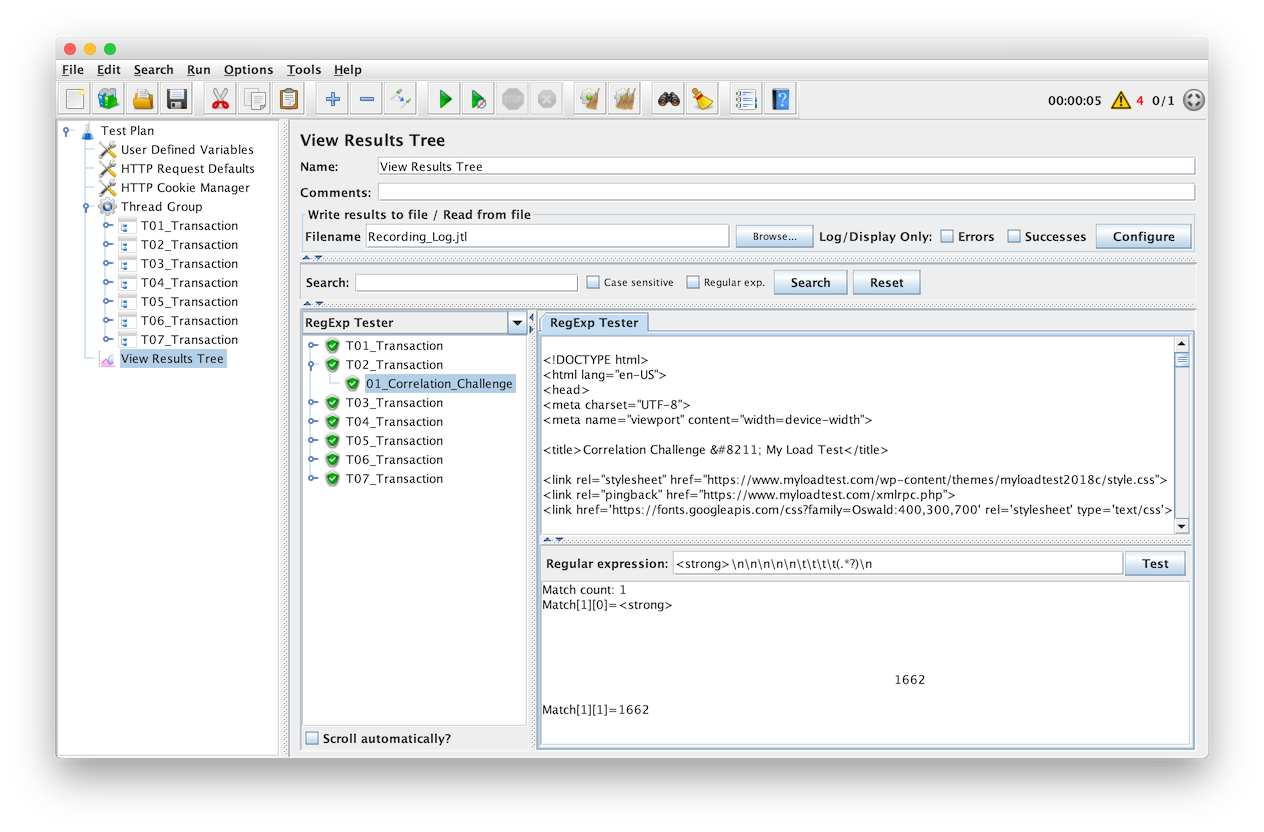Click the Add plus icon in toolbar
This screenshot has height=832, width=1264.
[x=333, y=99]
